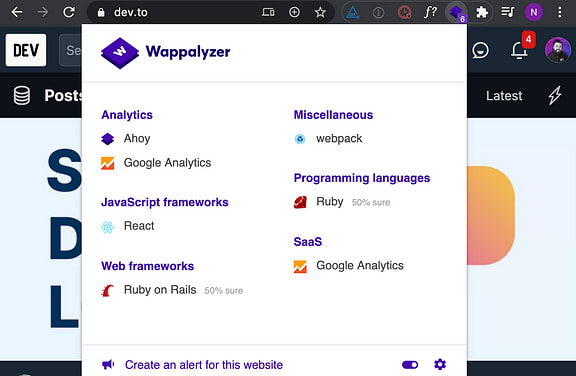Click "50% sure" next to Ruby on Rails
Image resolution: width=576 pixels, height=376 pixels.
click(224, 291)
